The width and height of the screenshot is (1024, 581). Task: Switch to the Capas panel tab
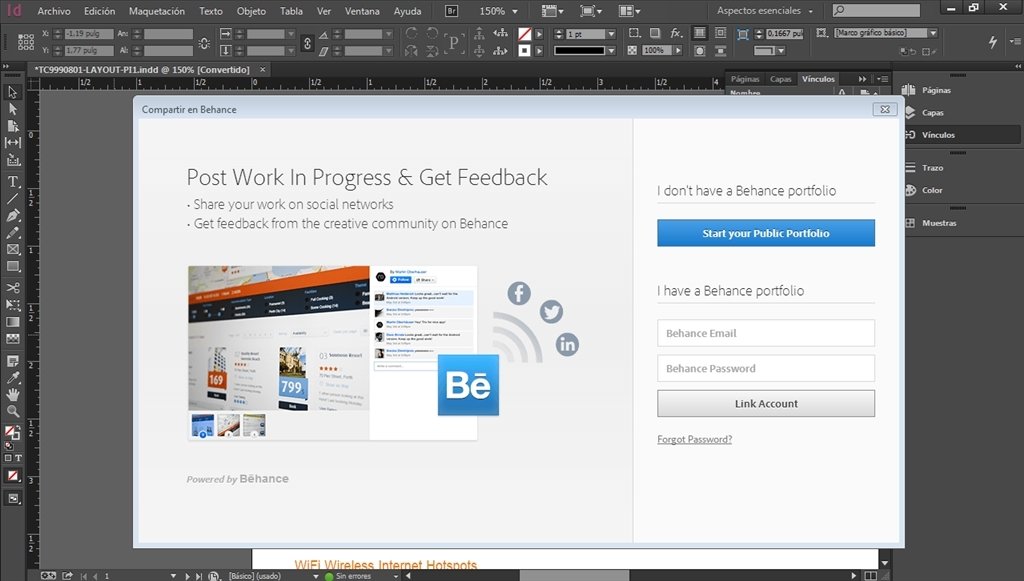coord(780,79)
